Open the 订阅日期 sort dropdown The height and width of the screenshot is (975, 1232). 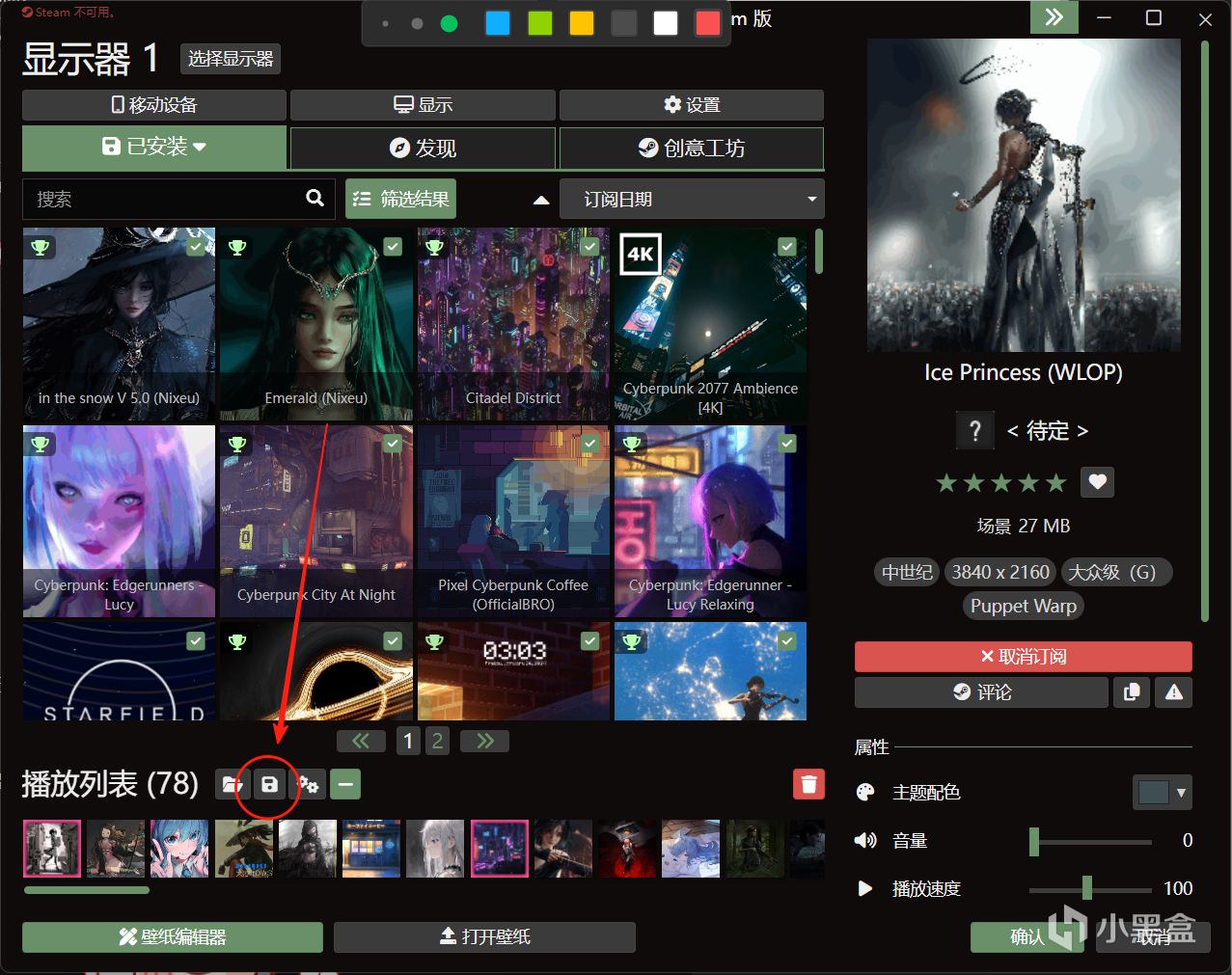(692, 199)
